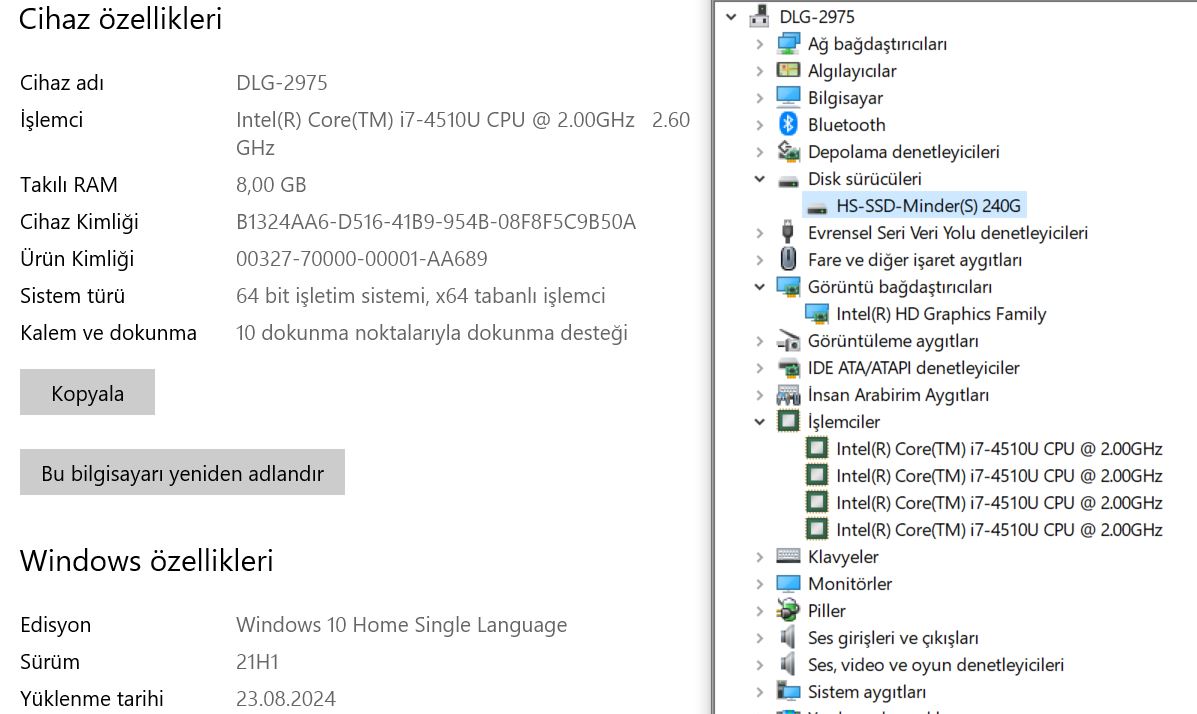Click the Kopyala button
This screenshot has width=1197, height=714.
click(x=87, y=393)
